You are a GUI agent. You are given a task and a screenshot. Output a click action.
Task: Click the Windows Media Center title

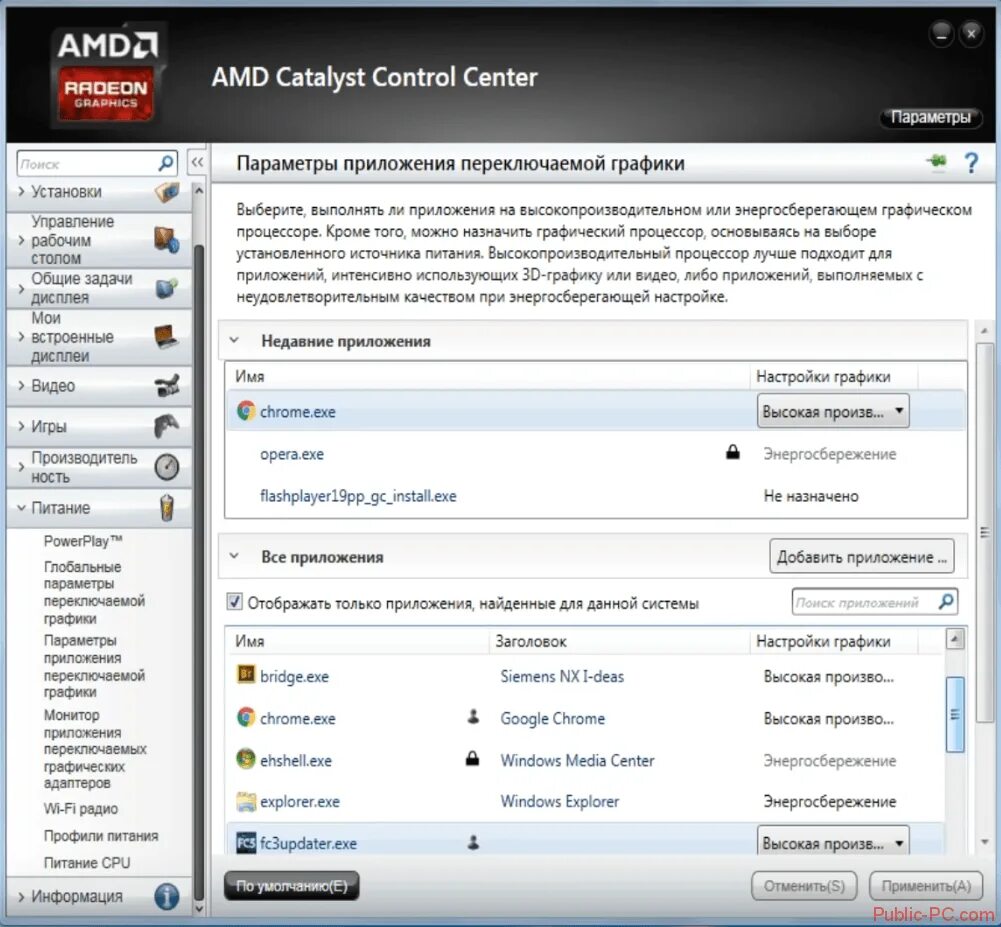(577, 760)
